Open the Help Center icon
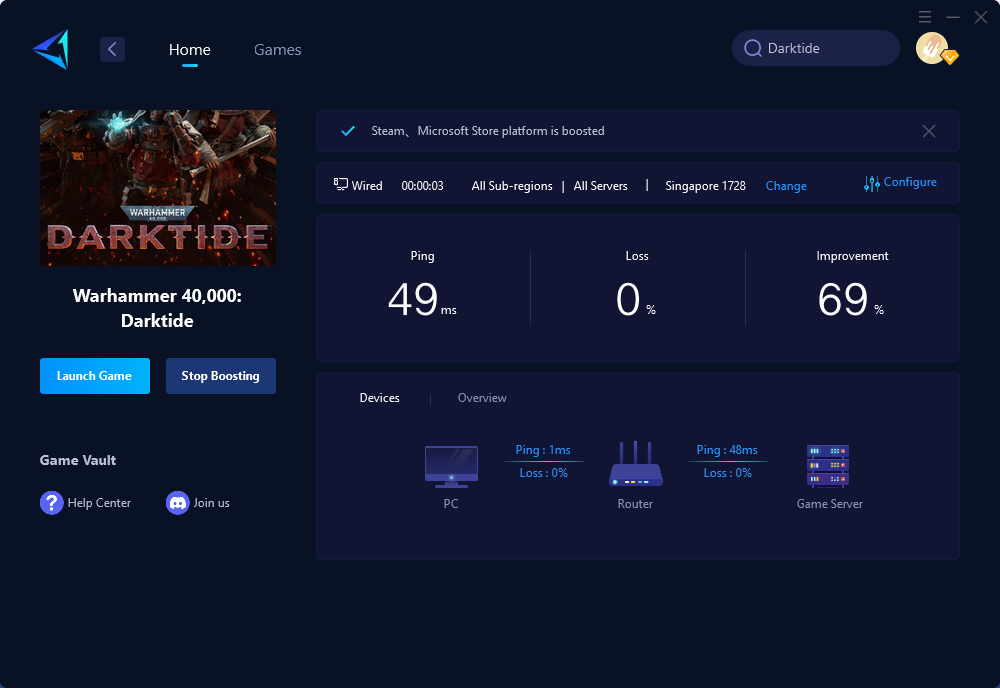Viewport: 1000px width, 688px height. pyautogui.click(x=52, y=503)
